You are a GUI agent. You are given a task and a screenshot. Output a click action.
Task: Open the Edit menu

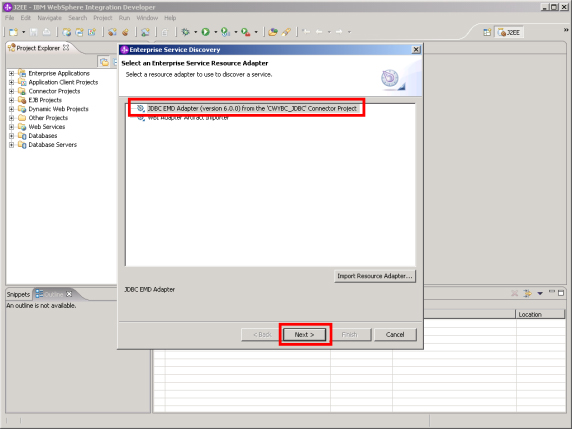26,18
